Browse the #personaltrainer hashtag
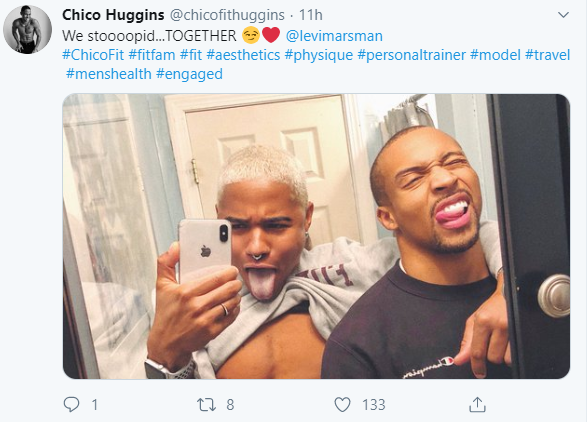Image resolution: width=587 pixels, height=422 pixels. 411,55
